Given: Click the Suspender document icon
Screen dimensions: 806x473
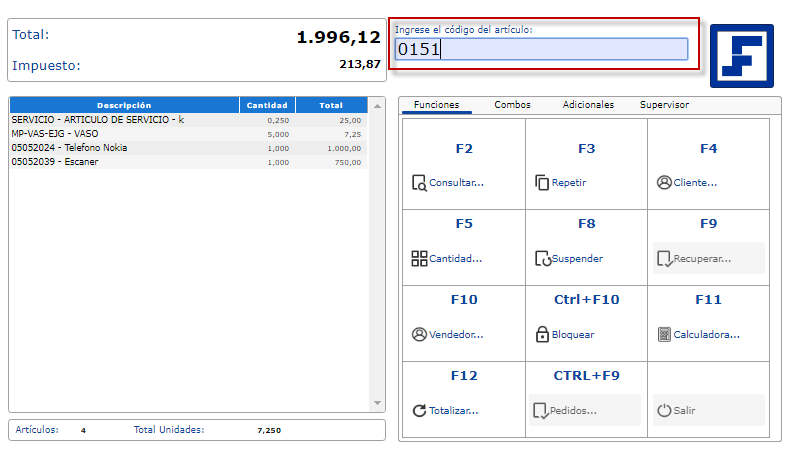Looking at the screenshot, I should (542, 259).
